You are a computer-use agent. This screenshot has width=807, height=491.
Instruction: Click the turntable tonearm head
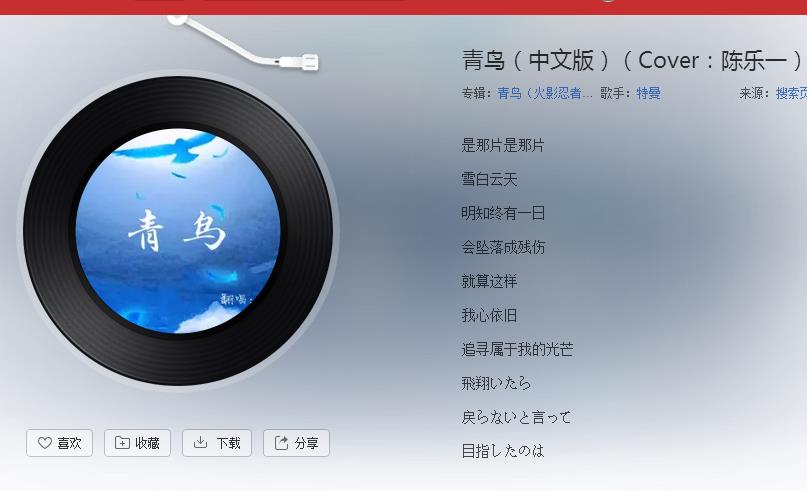tap(304, 63)
